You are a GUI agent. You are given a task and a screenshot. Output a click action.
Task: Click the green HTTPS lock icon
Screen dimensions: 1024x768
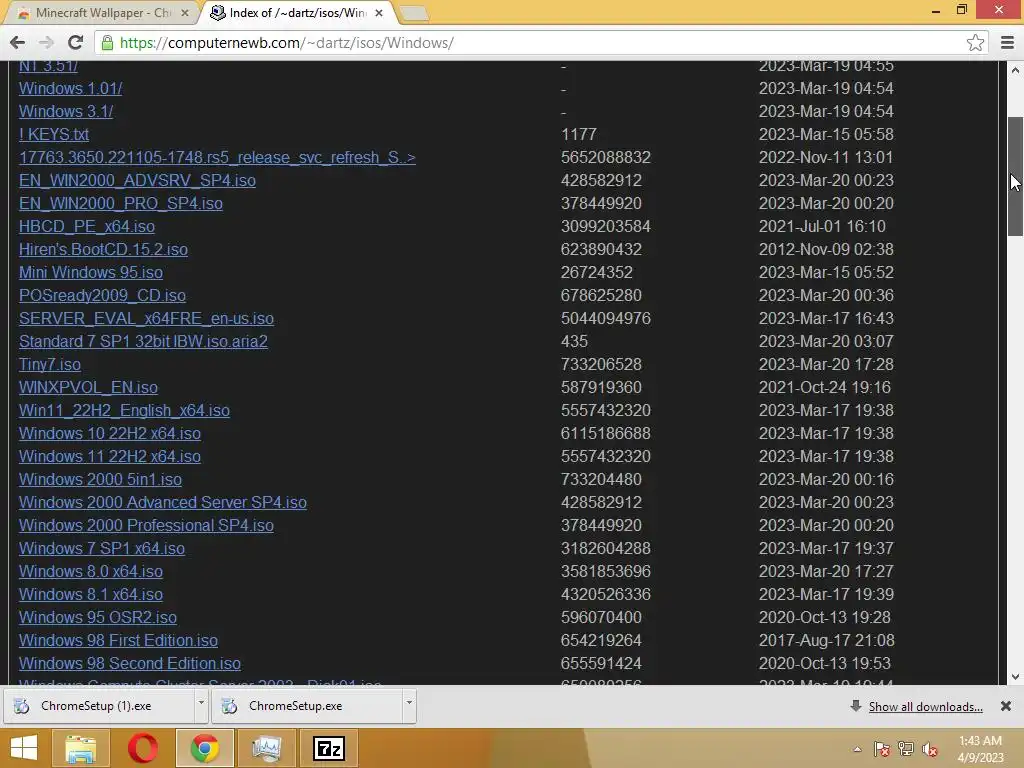tap(107, 43)
